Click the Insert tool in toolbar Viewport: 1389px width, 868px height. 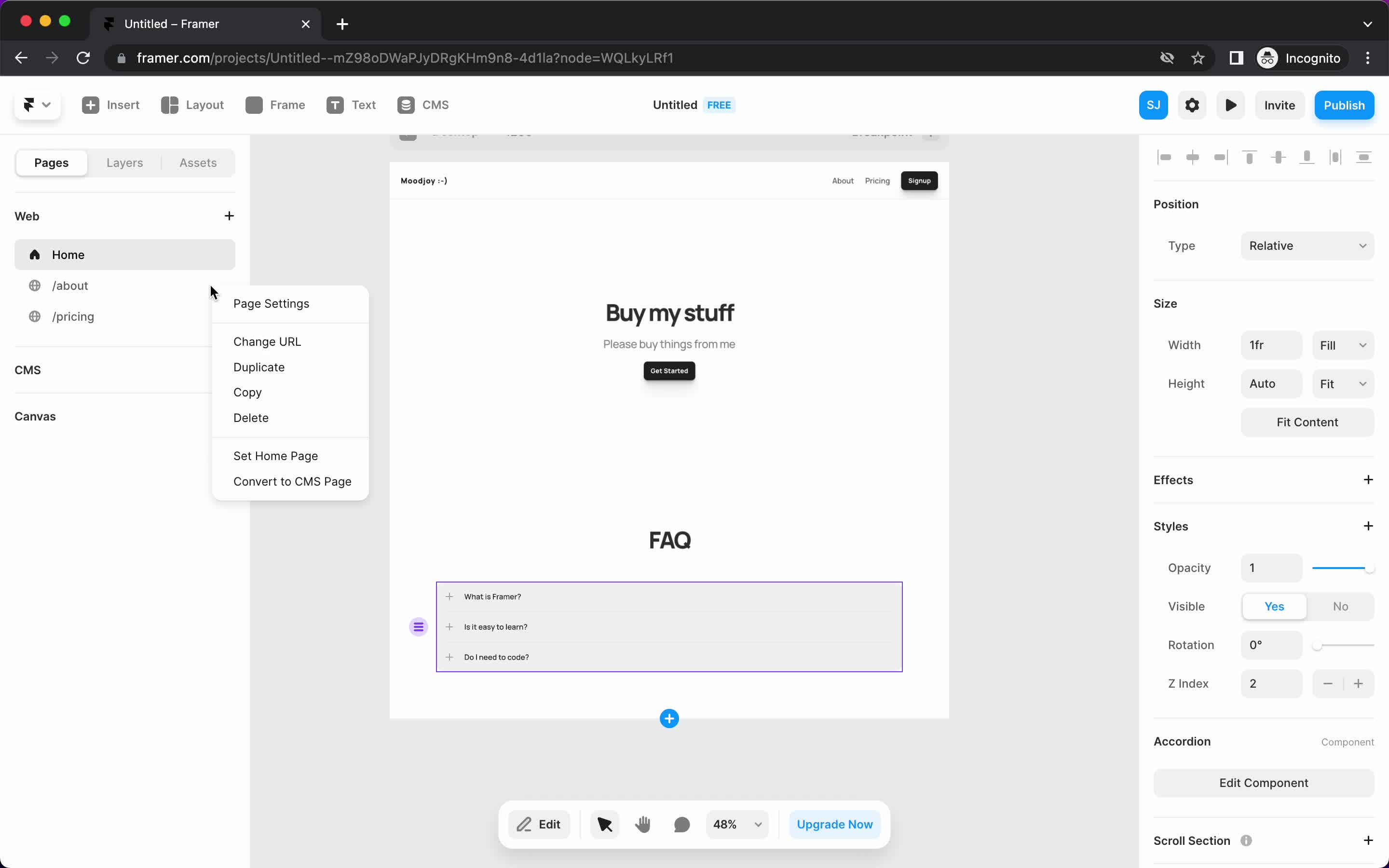[109, 104]
